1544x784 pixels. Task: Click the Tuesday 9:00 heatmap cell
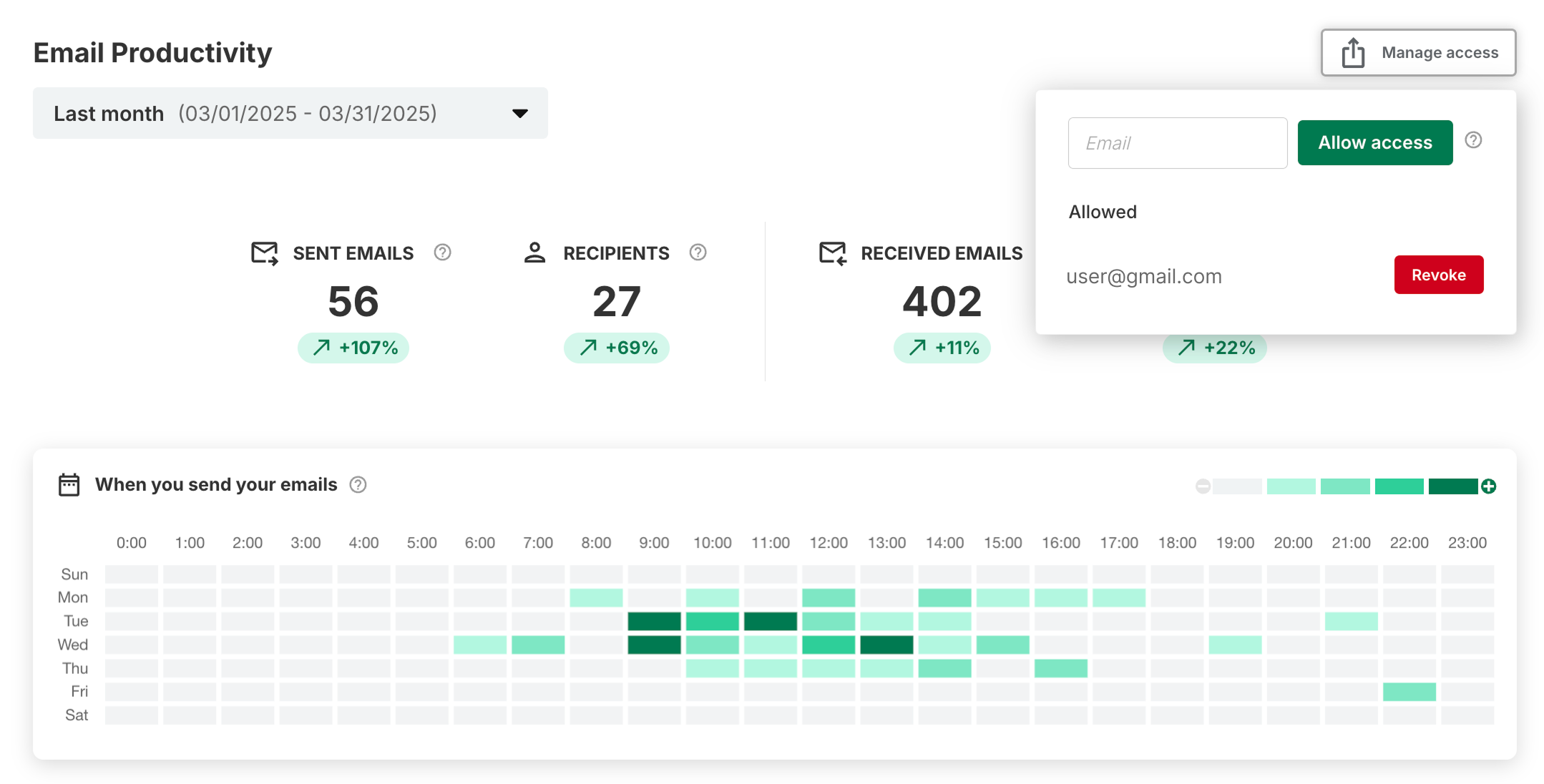point(654,621)
